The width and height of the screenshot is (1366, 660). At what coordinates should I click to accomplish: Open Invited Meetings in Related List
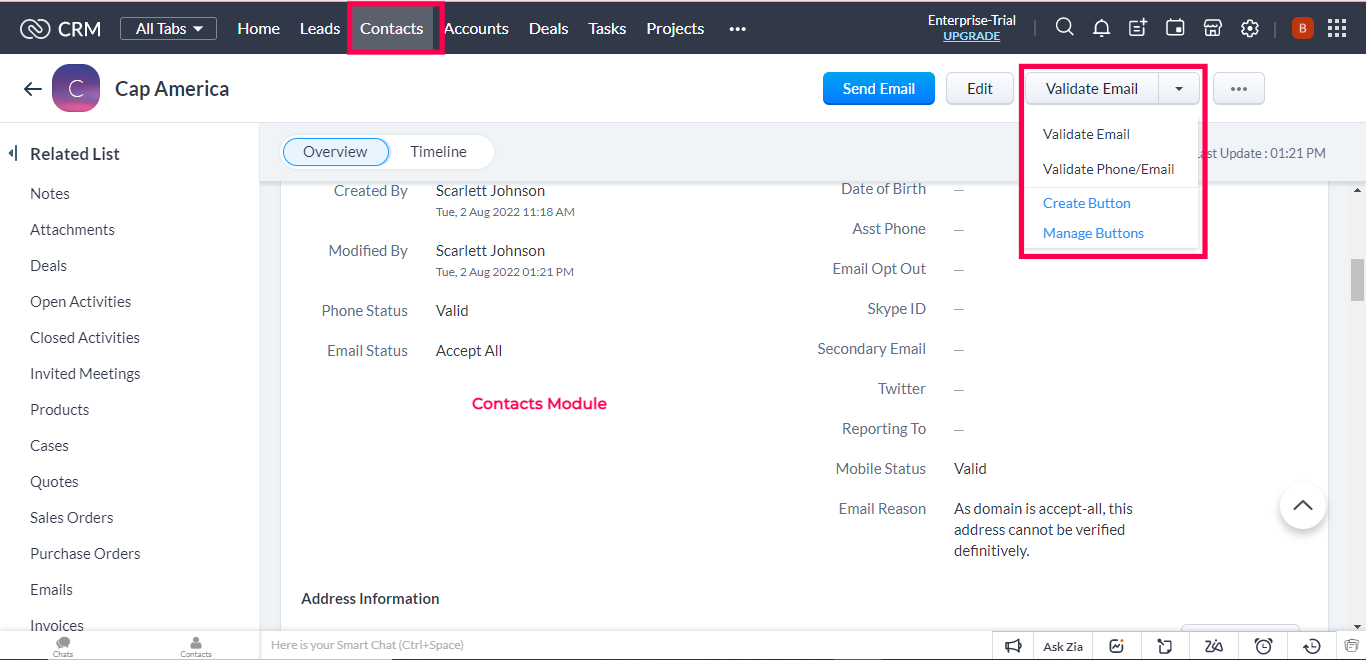pyautogui.click(x=85, y=374)
